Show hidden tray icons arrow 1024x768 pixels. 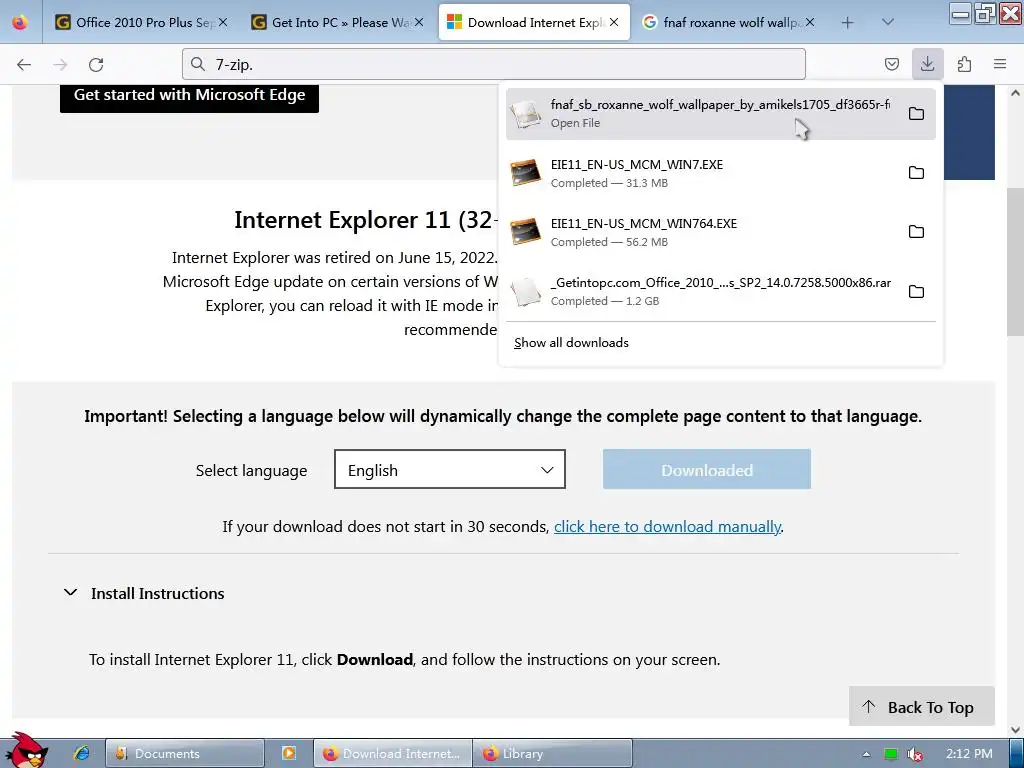click(x=866, y=754)
